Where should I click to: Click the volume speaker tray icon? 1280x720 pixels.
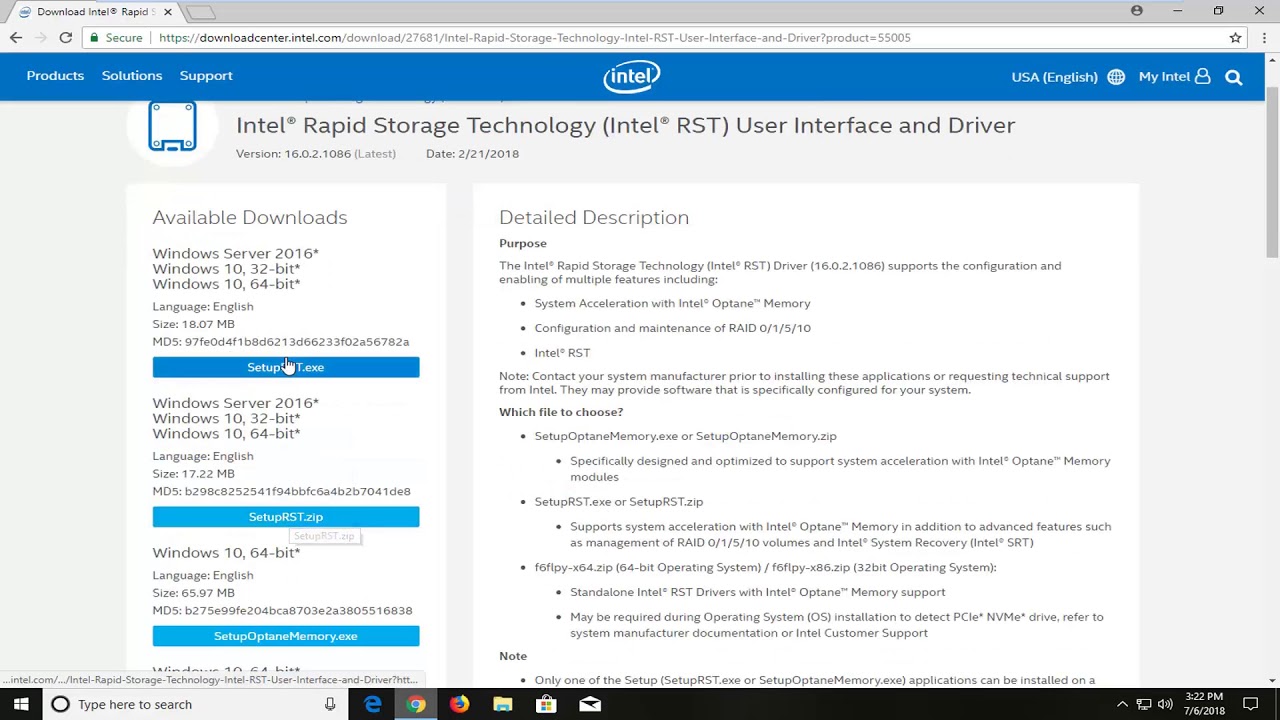1166,704
